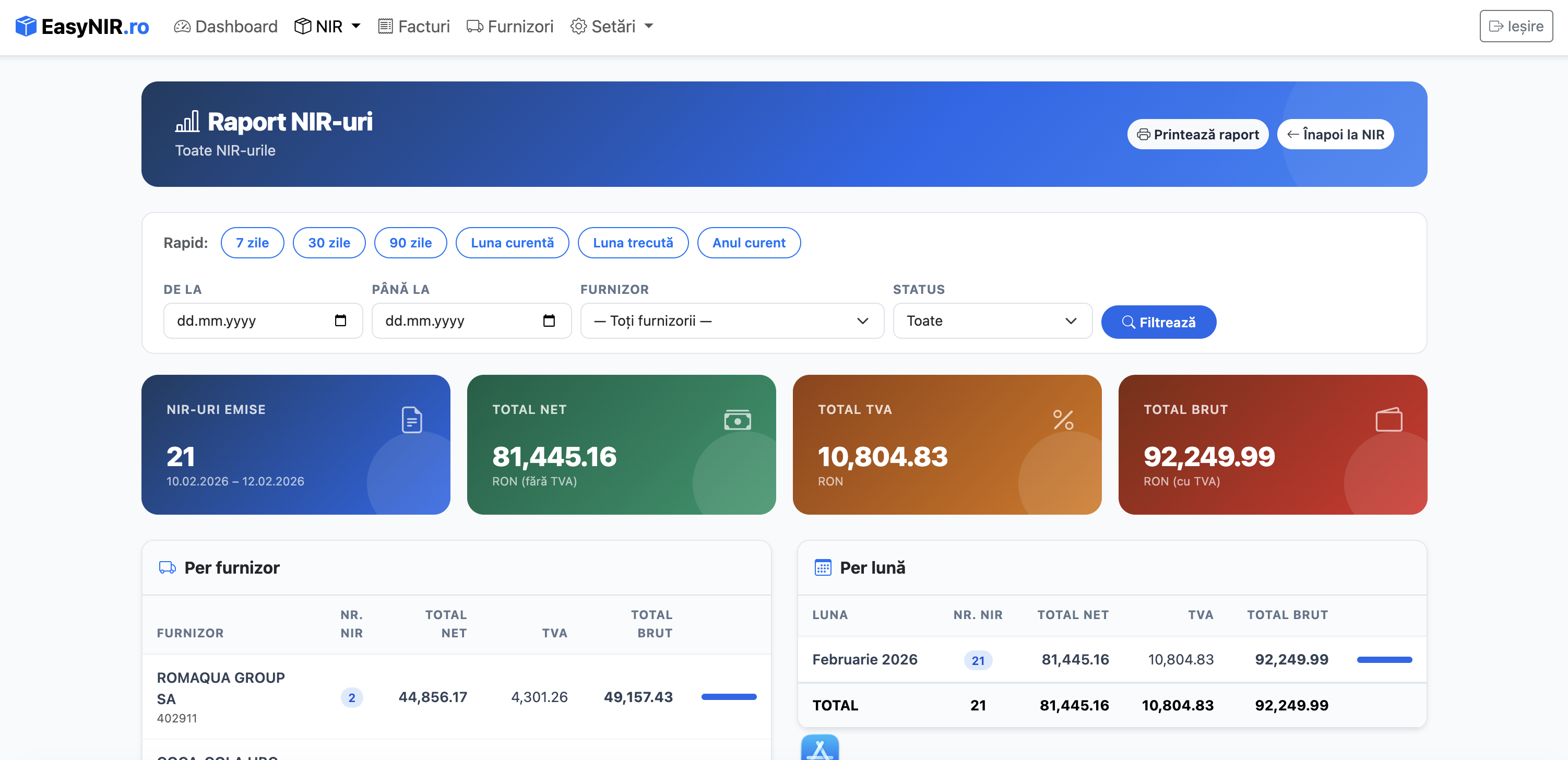The height and width of the screenshot is (760, 1568).
Task: Click the percent icon on Total TVA card
Action: tap(1063, 420)
